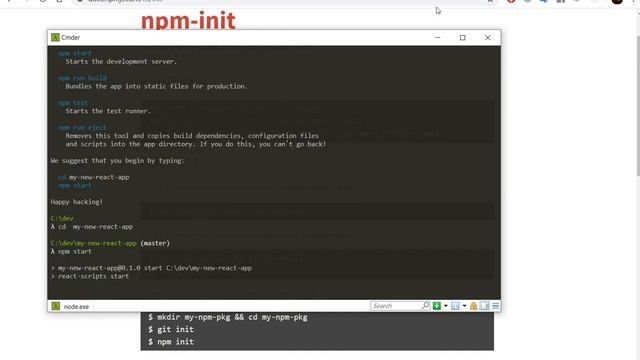Open the Cmder hamburger settings menu

pyautogui.click(x=496, y=306)
